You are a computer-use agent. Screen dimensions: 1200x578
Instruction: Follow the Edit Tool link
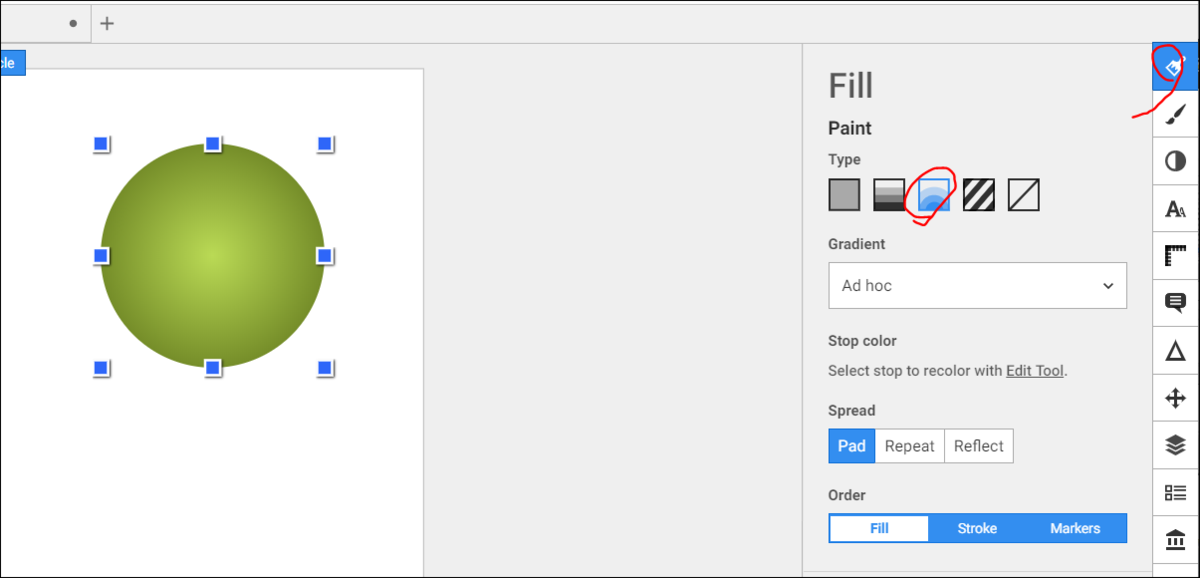(1034, 371)
